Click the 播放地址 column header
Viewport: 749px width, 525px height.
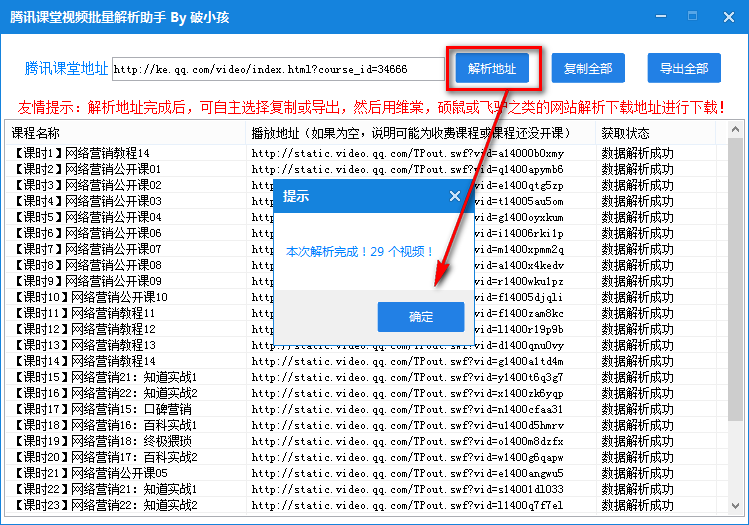[x=420, y=133]
